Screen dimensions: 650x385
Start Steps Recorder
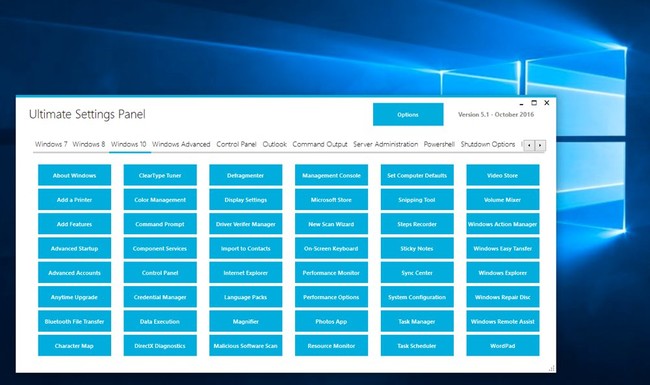pyautogui.click(x=417, y=224)
